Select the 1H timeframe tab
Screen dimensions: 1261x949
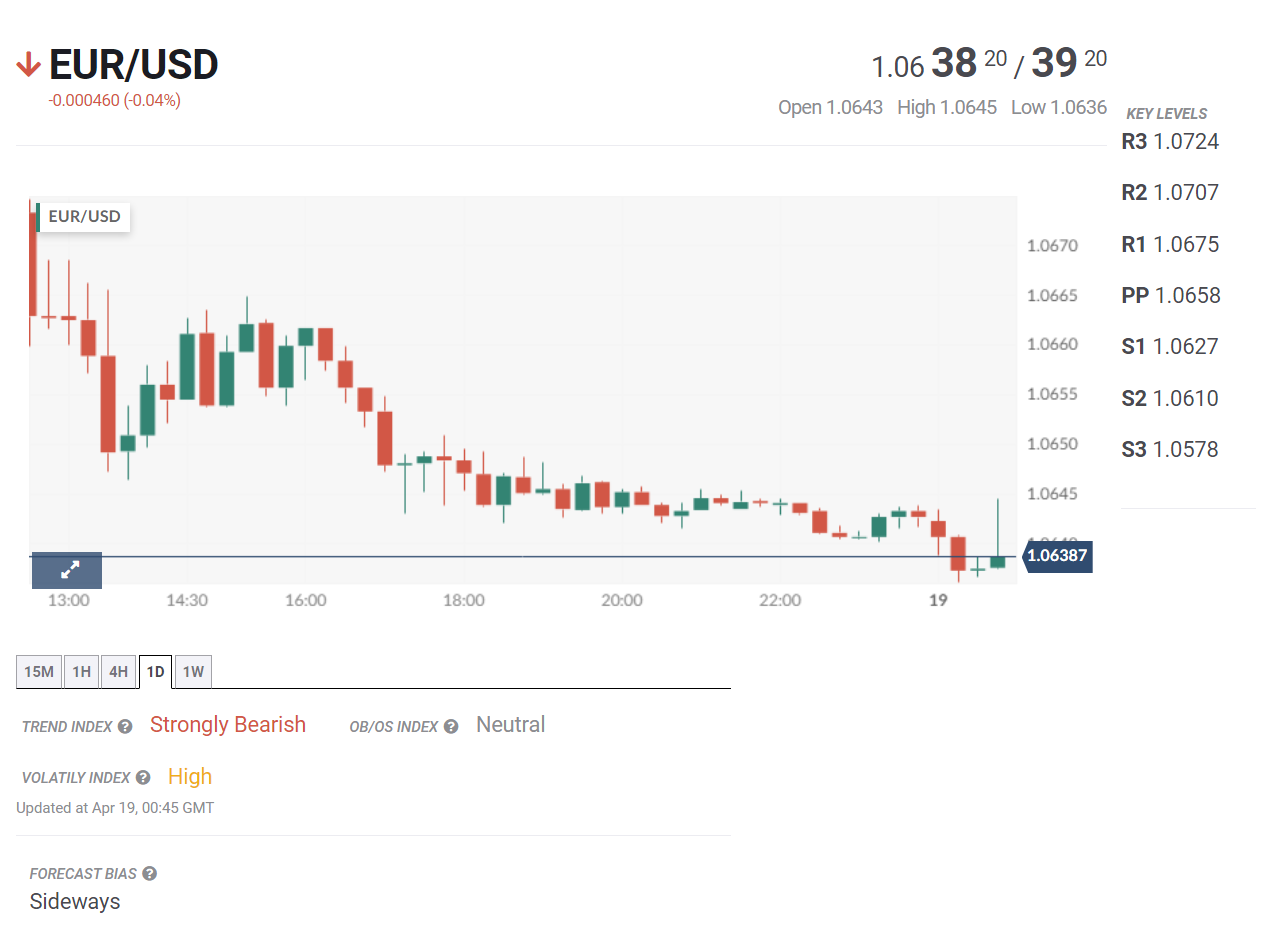pos(82,672)
